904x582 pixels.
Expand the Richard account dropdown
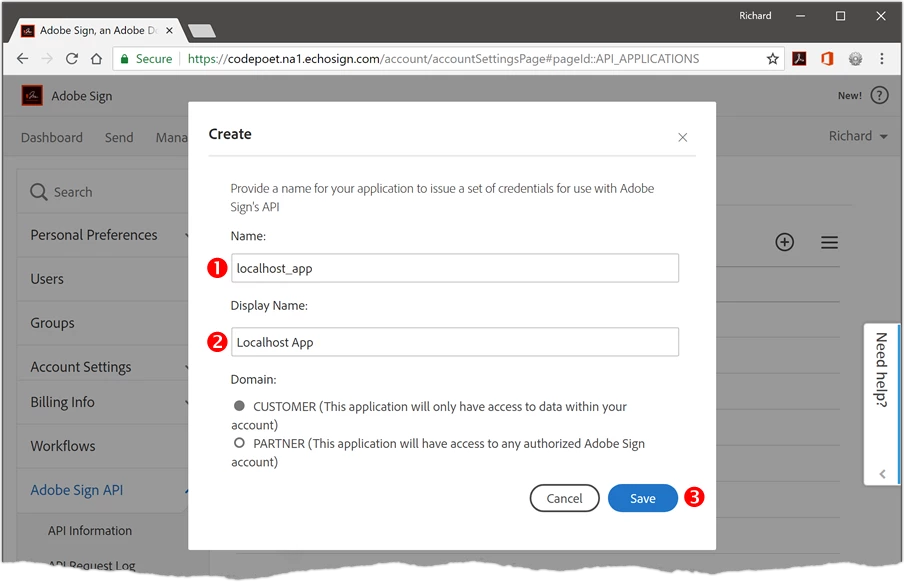857,136
